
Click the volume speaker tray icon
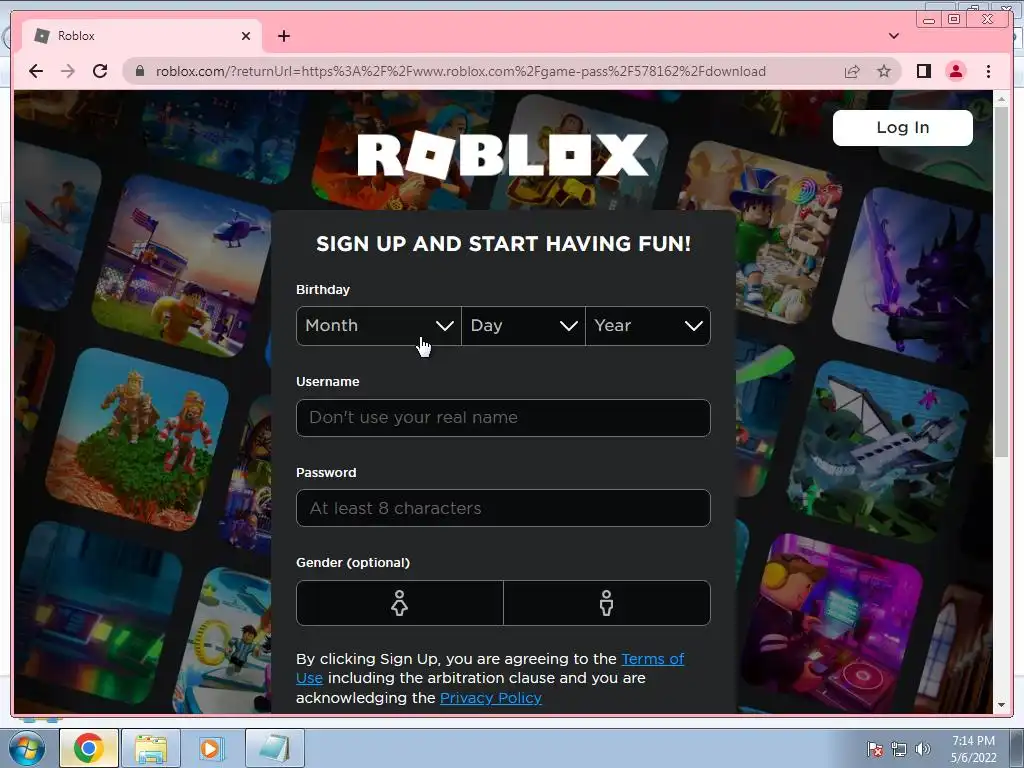922,749
